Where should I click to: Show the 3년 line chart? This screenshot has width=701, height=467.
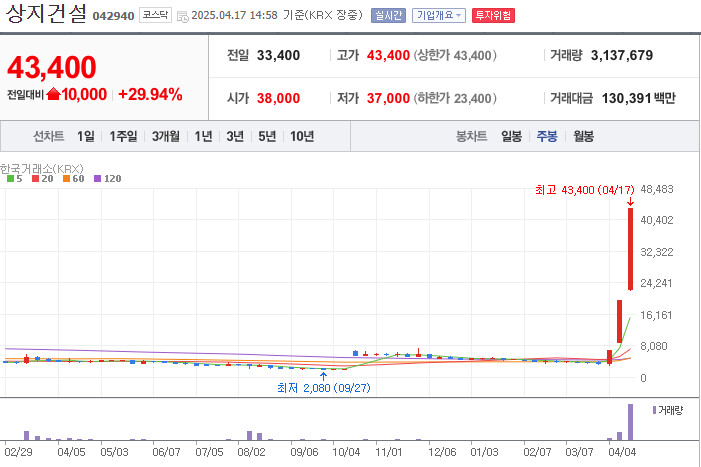pyautogui.click(x=235, y=136)
